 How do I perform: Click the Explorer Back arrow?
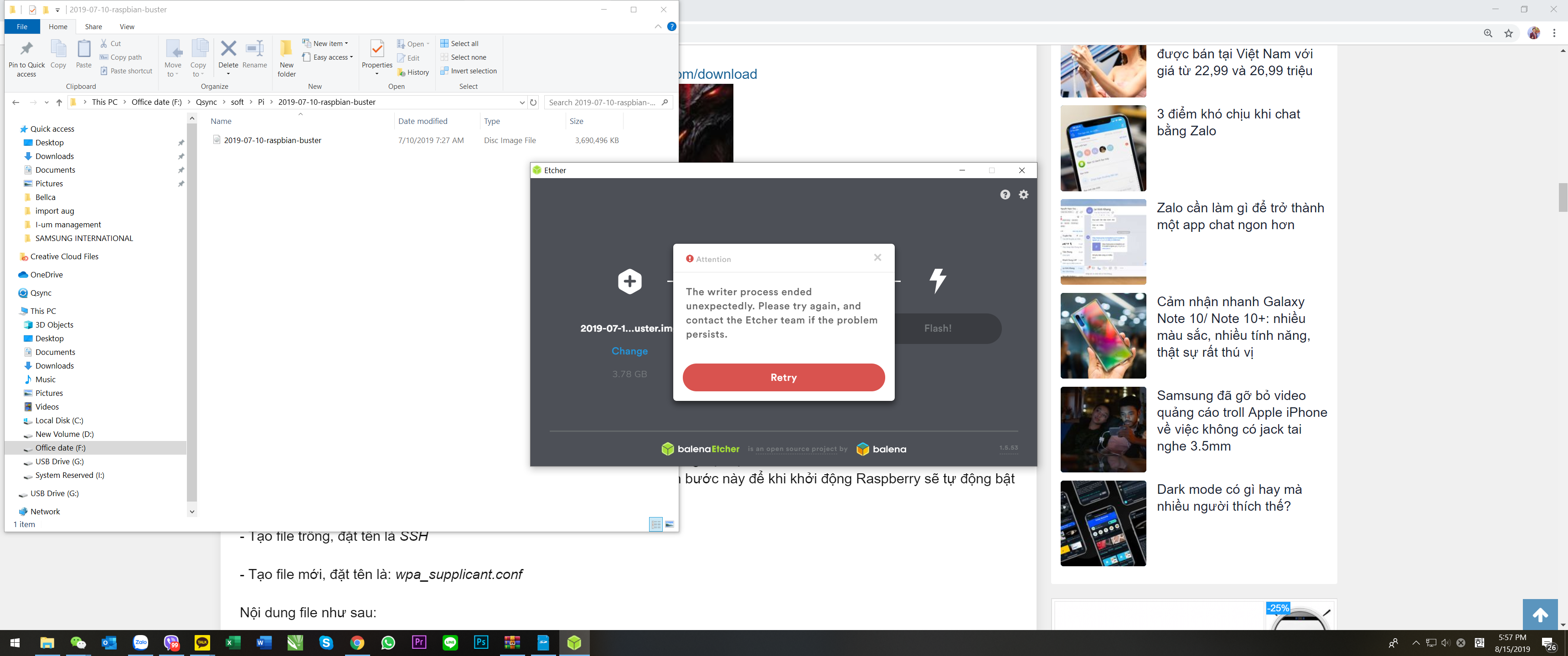(x=16, y=102)
